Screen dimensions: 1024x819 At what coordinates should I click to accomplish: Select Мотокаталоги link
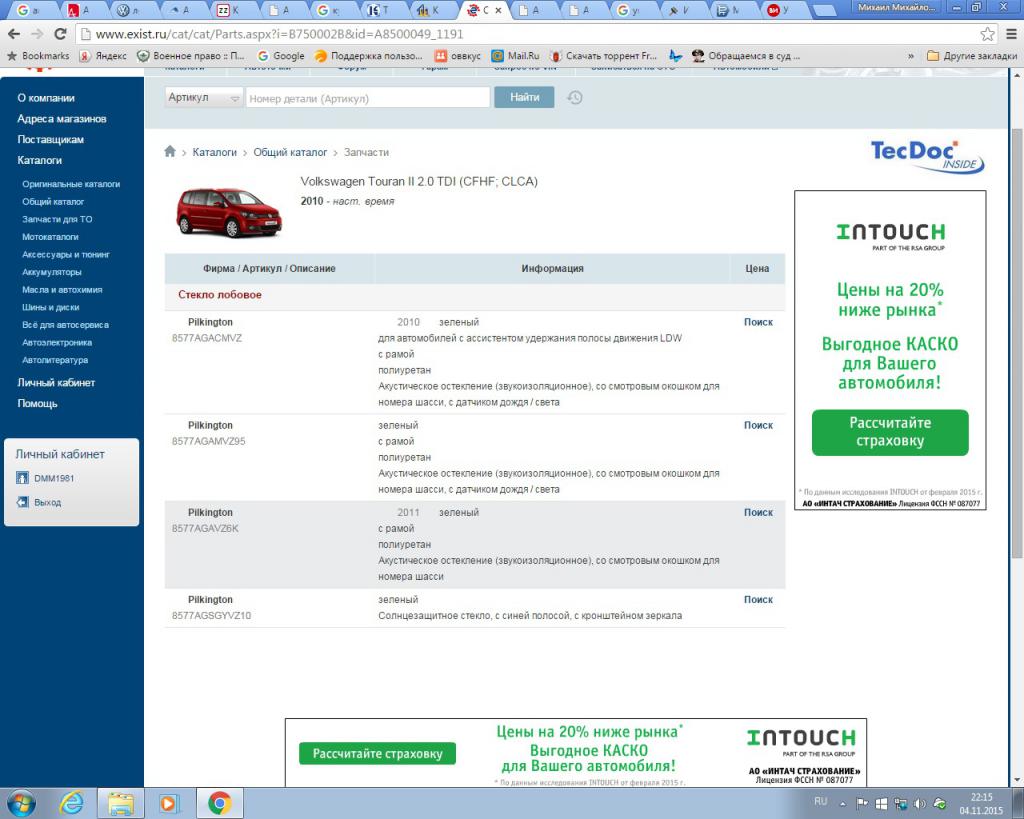[x=50, y=237]
